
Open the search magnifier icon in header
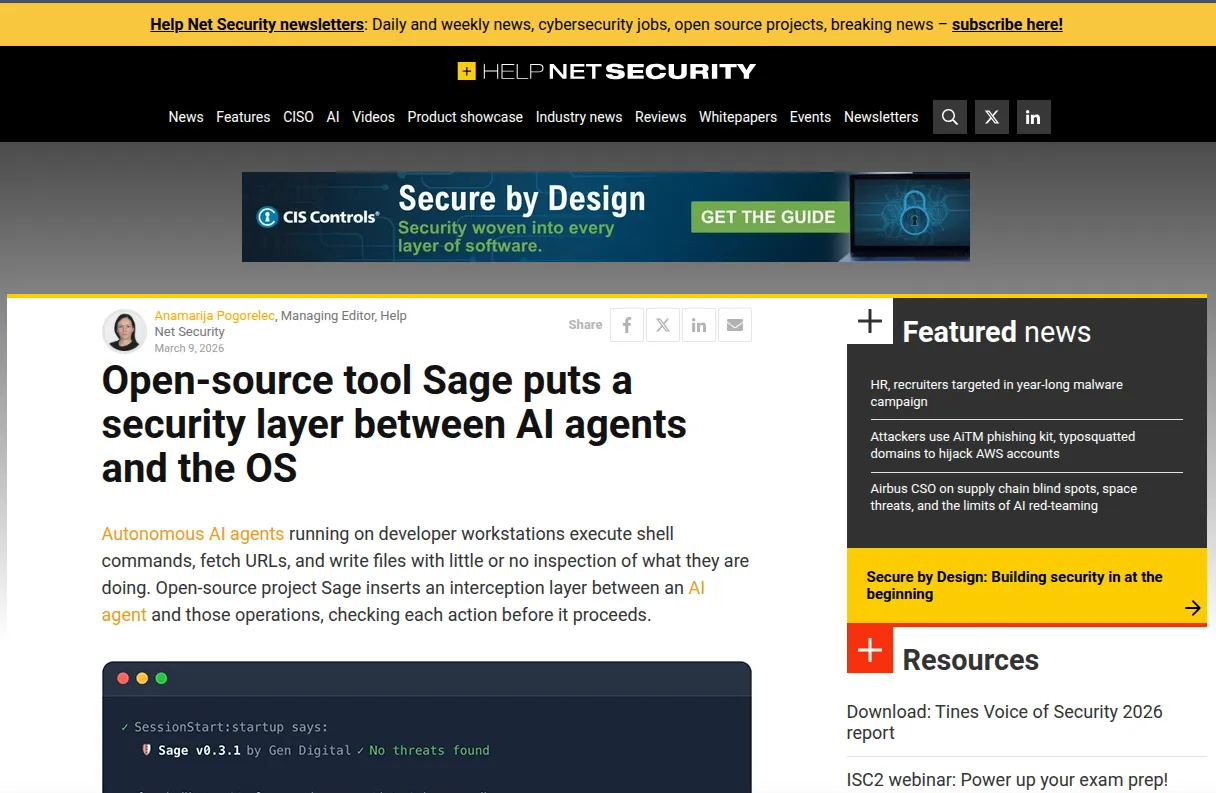pyautogui.click(x=950, y=117)
